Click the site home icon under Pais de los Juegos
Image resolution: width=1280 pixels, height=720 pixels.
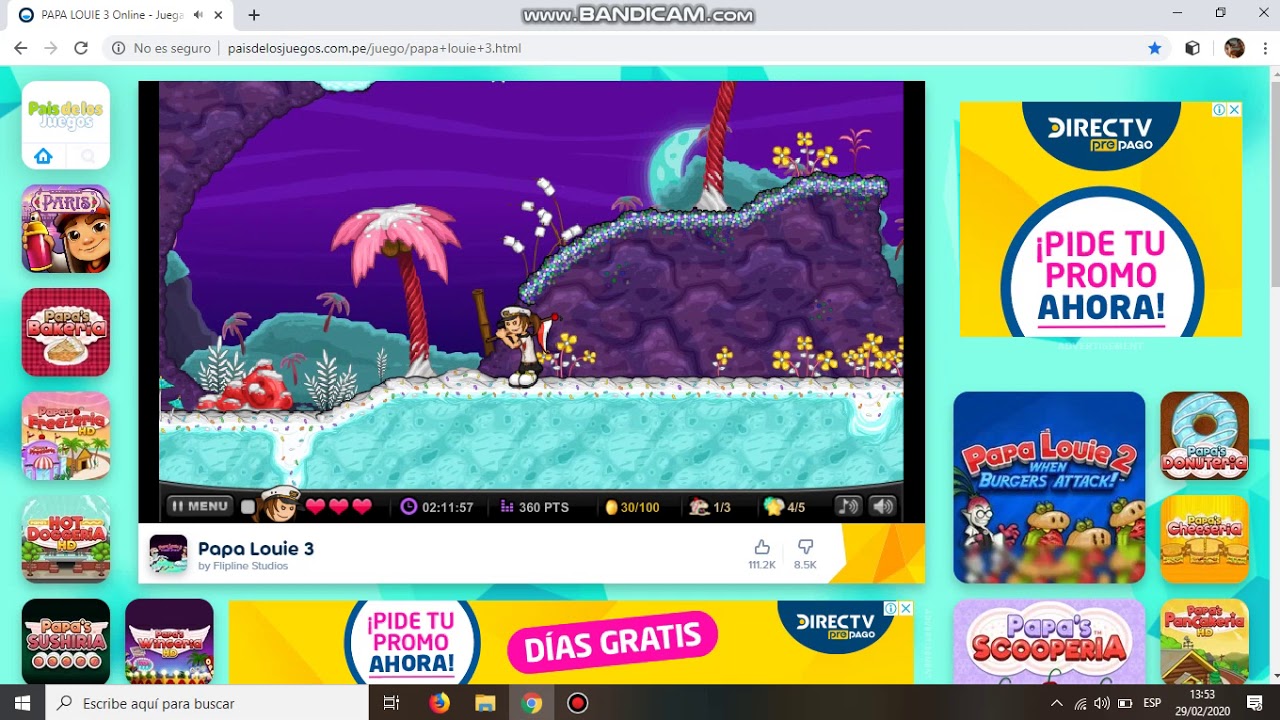(43, 156)
